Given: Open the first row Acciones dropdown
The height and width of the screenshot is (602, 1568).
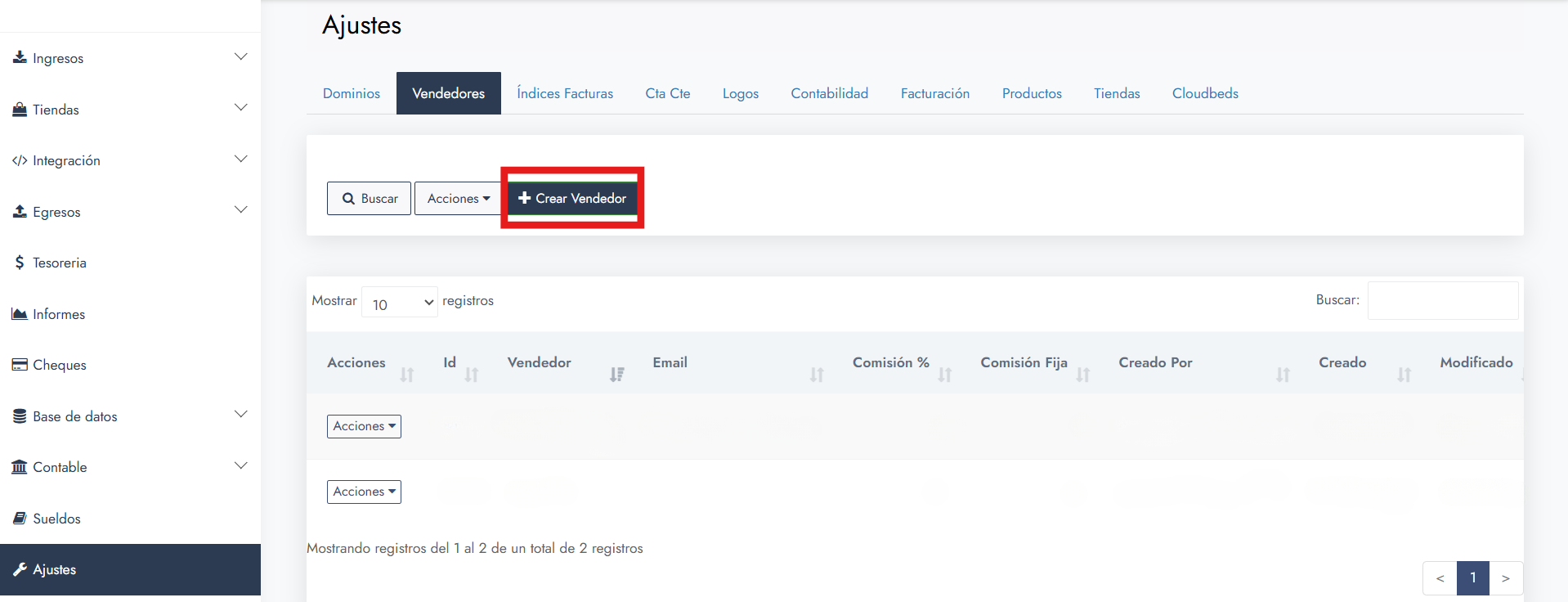Looking at the screenshot, I should point(364,426).
